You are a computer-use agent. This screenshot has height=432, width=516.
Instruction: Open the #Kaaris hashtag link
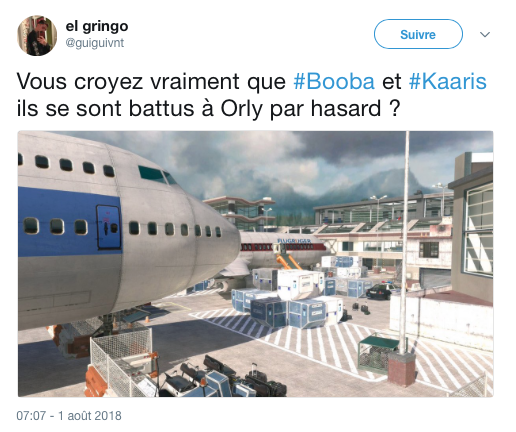448,82
